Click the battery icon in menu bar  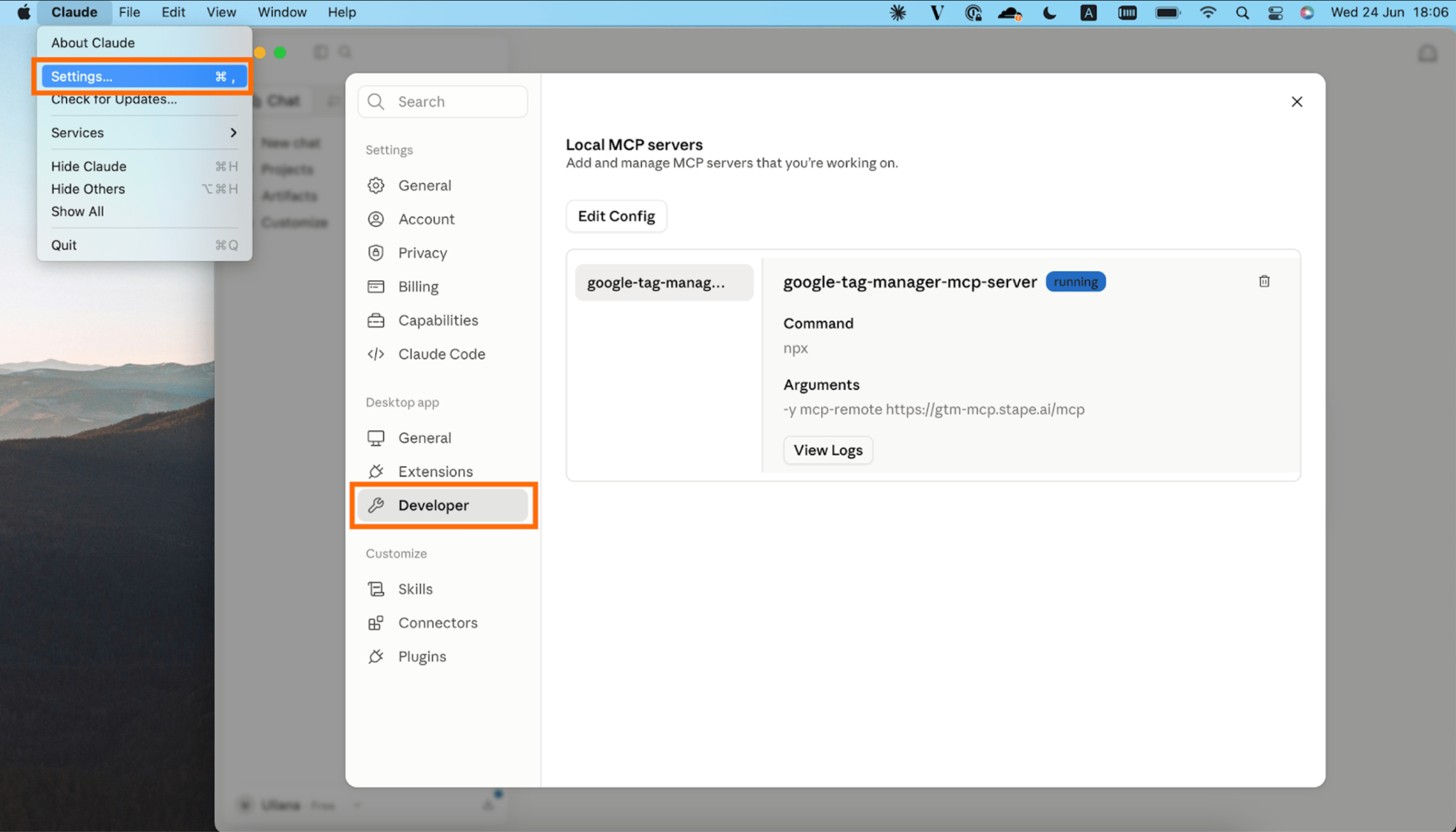click(1167, 12)
